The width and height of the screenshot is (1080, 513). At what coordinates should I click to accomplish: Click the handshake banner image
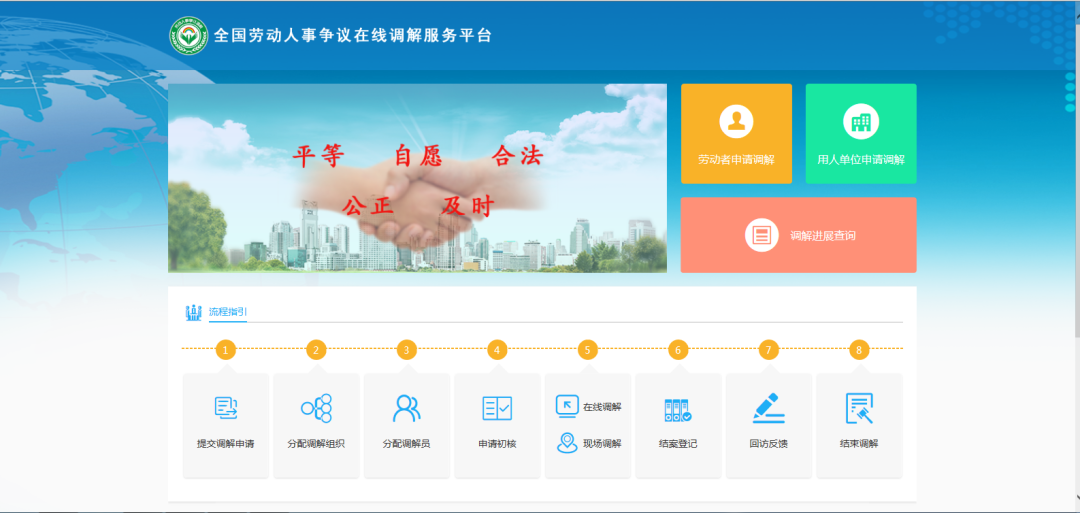[417, 178]
